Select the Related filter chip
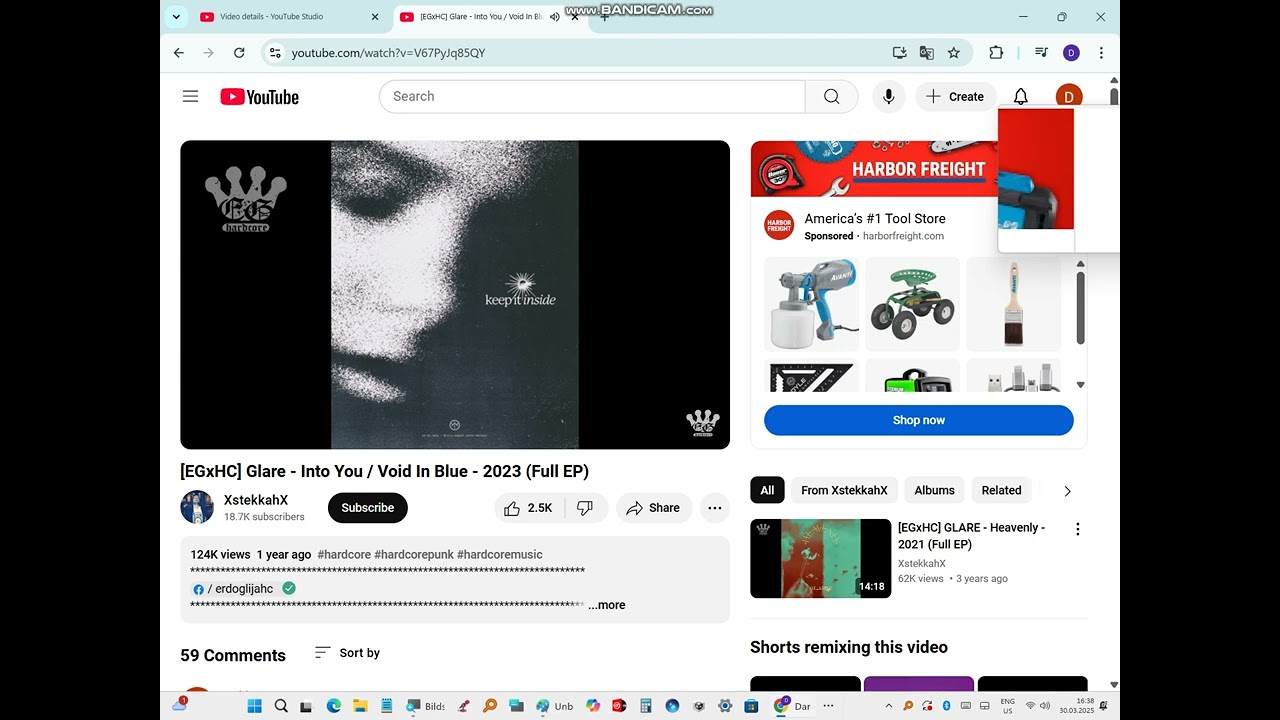1280x720 pixels. (1001, 490)
